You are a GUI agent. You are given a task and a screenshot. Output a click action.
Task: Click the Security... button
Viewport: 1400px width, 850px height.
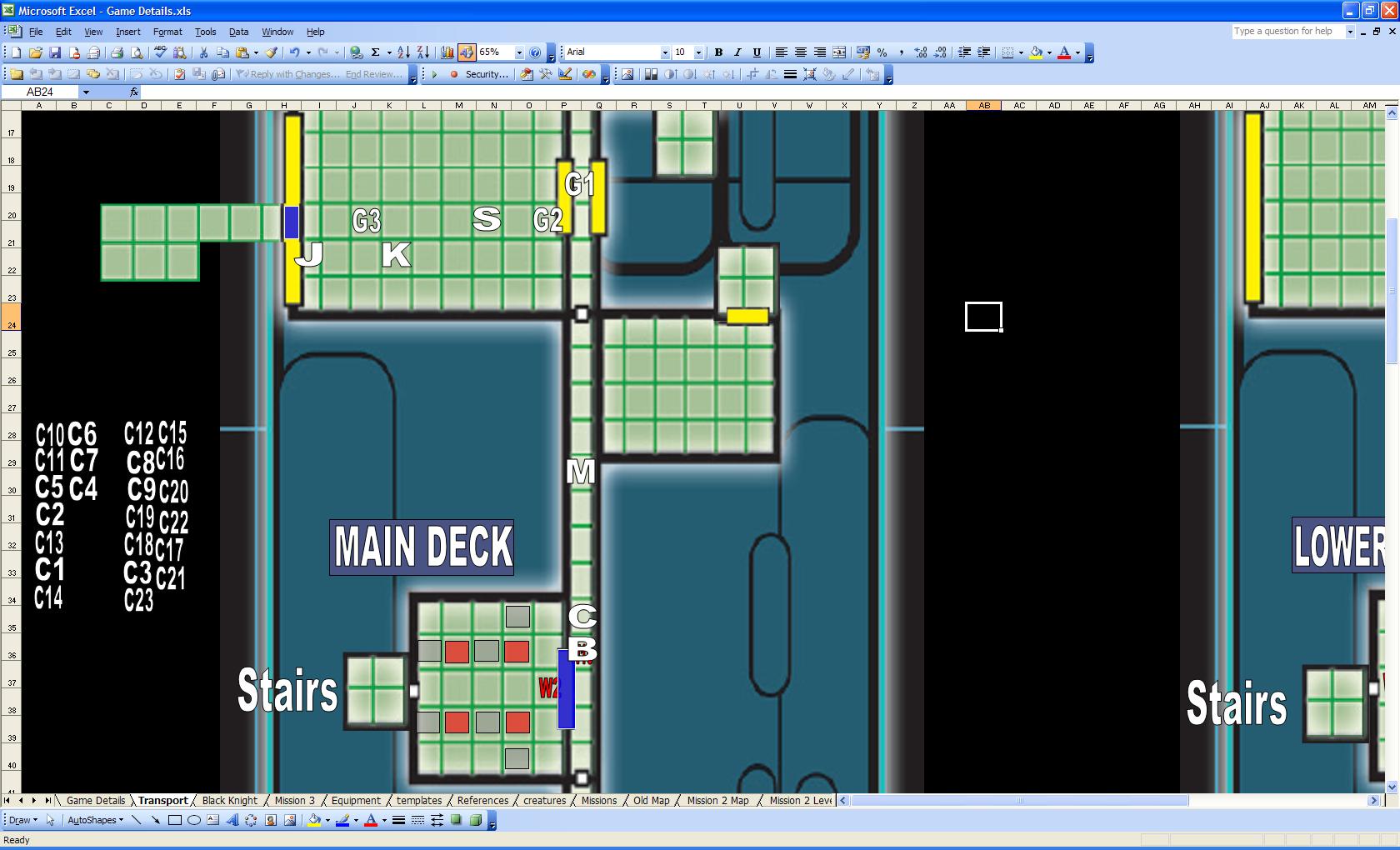click(487, 74)
